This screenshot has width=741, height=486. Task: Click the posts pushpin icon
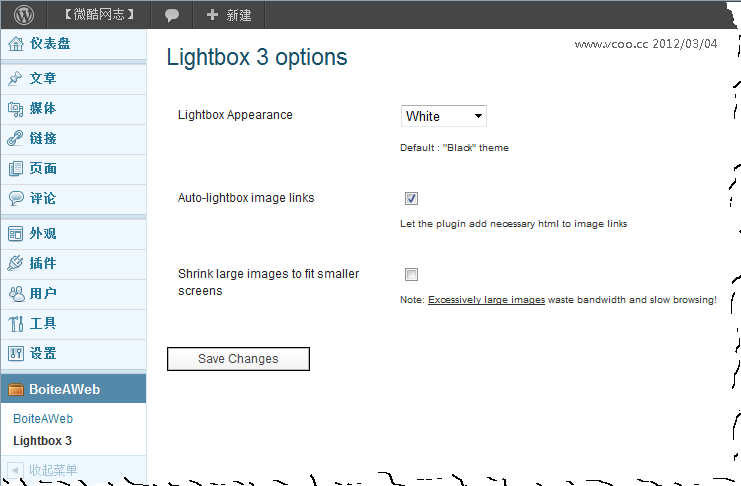tap(15, 79)
